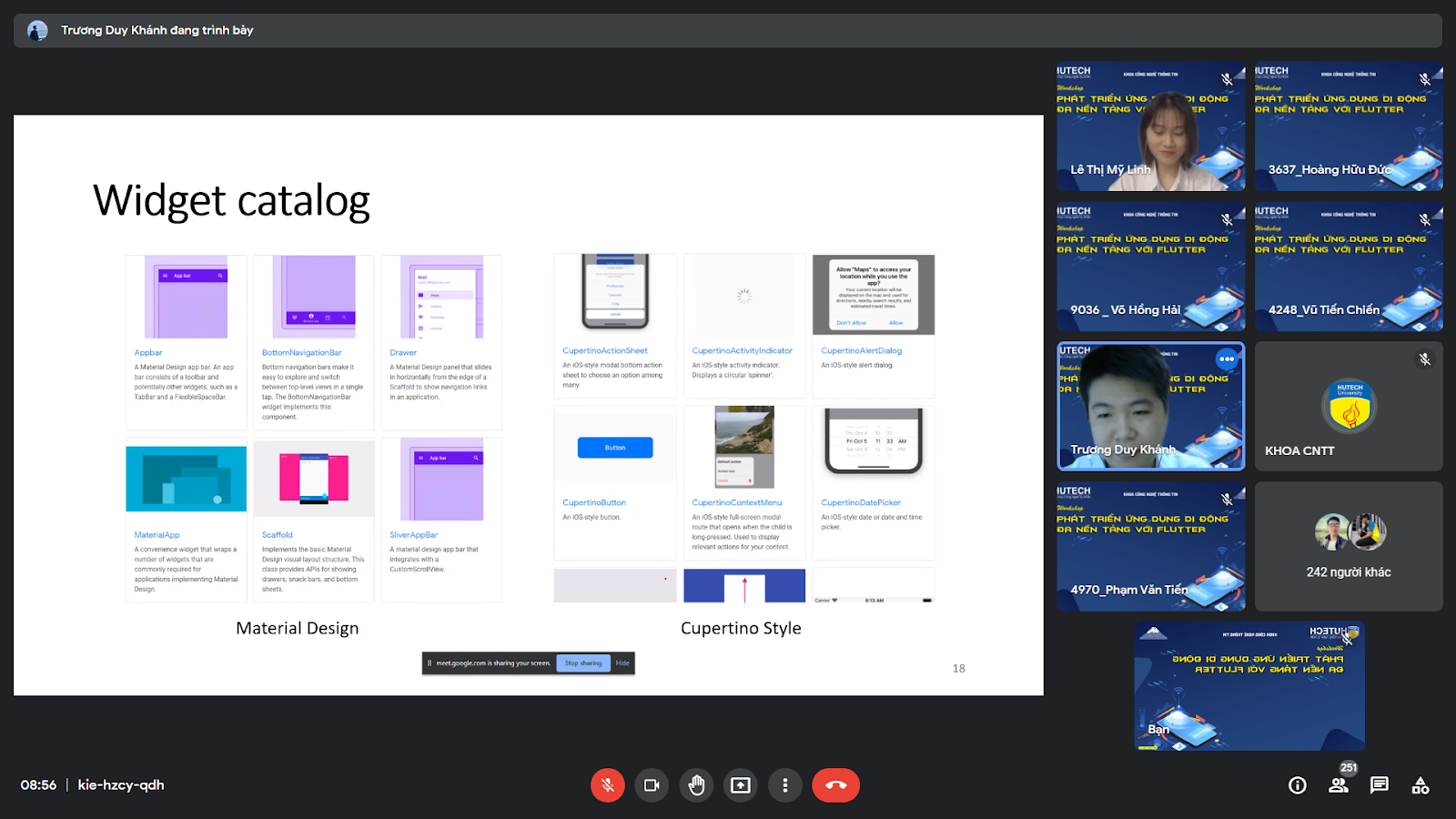Click the Material Design caption text
This screenshot has width=1456, height=819.
(x=298, y=628)
